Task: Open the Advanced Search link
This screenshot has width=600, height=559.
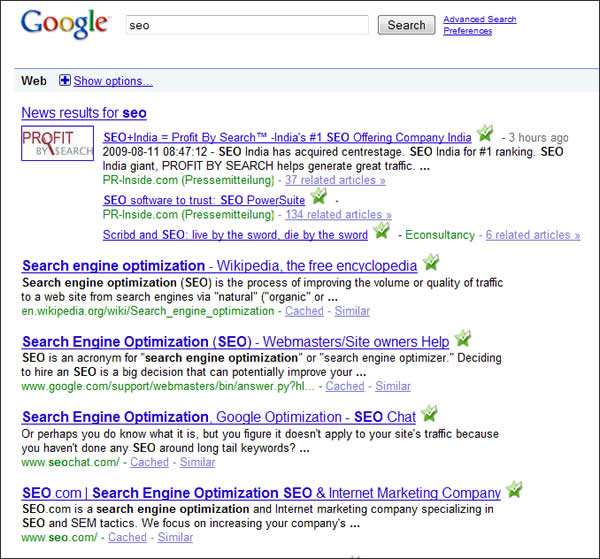Action: point(479,19)
